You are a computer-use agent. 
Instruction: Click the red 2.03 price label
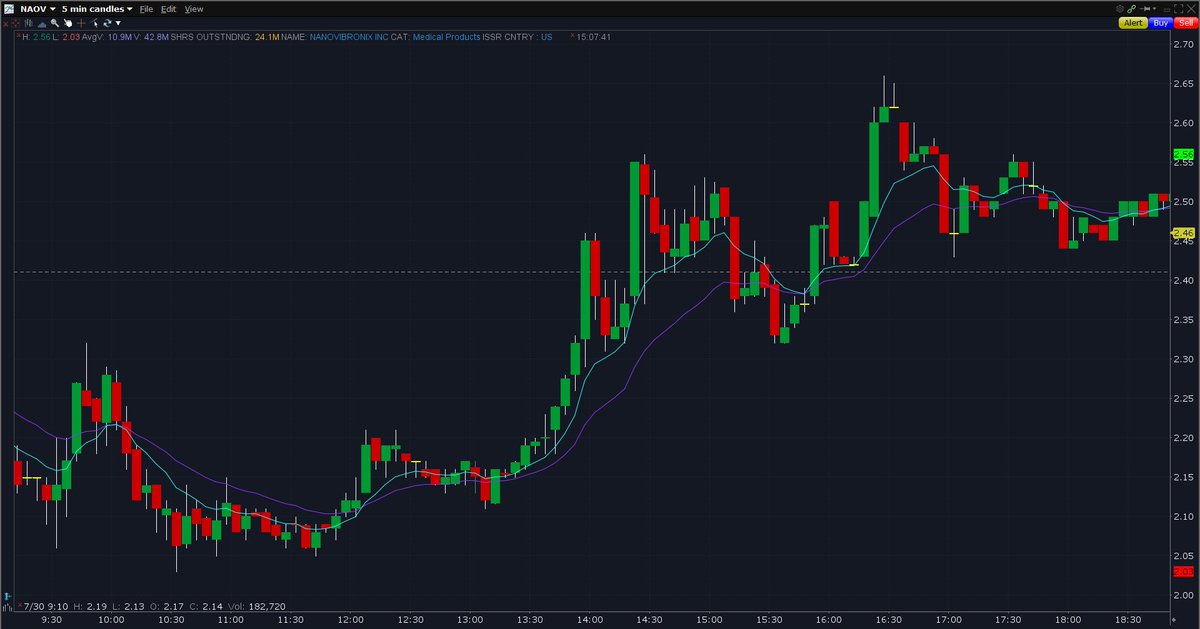(x=1184, y=571)
